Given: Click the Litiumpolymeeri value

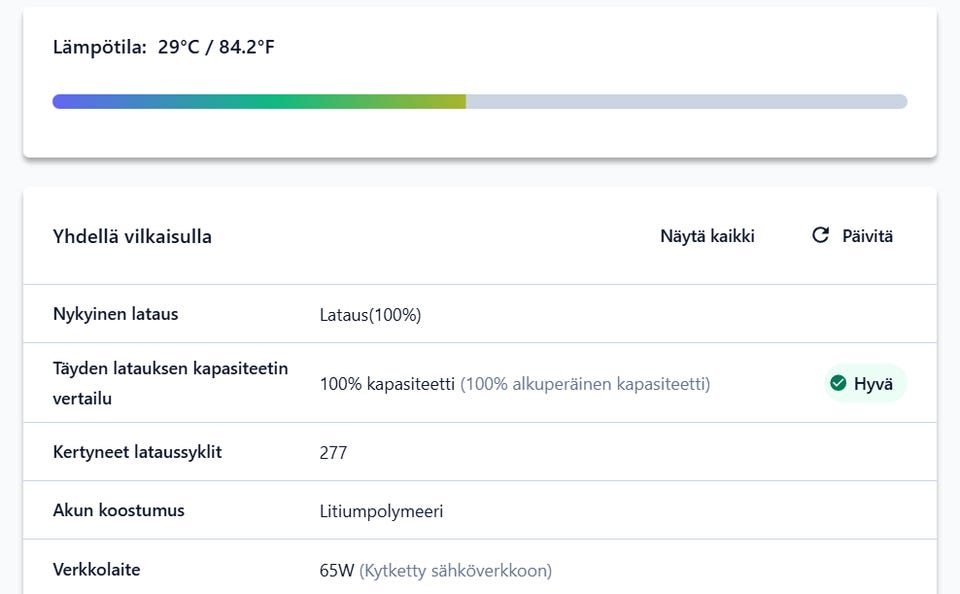Looking at the screenshot, I should 381,512.
